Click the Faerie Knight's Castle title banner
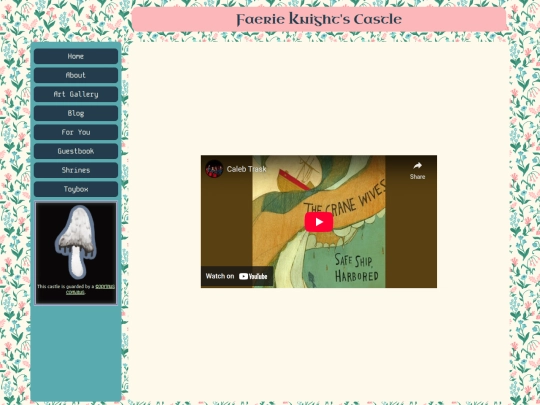The width and height of the screenshot is (540, 405). (319, 19)
